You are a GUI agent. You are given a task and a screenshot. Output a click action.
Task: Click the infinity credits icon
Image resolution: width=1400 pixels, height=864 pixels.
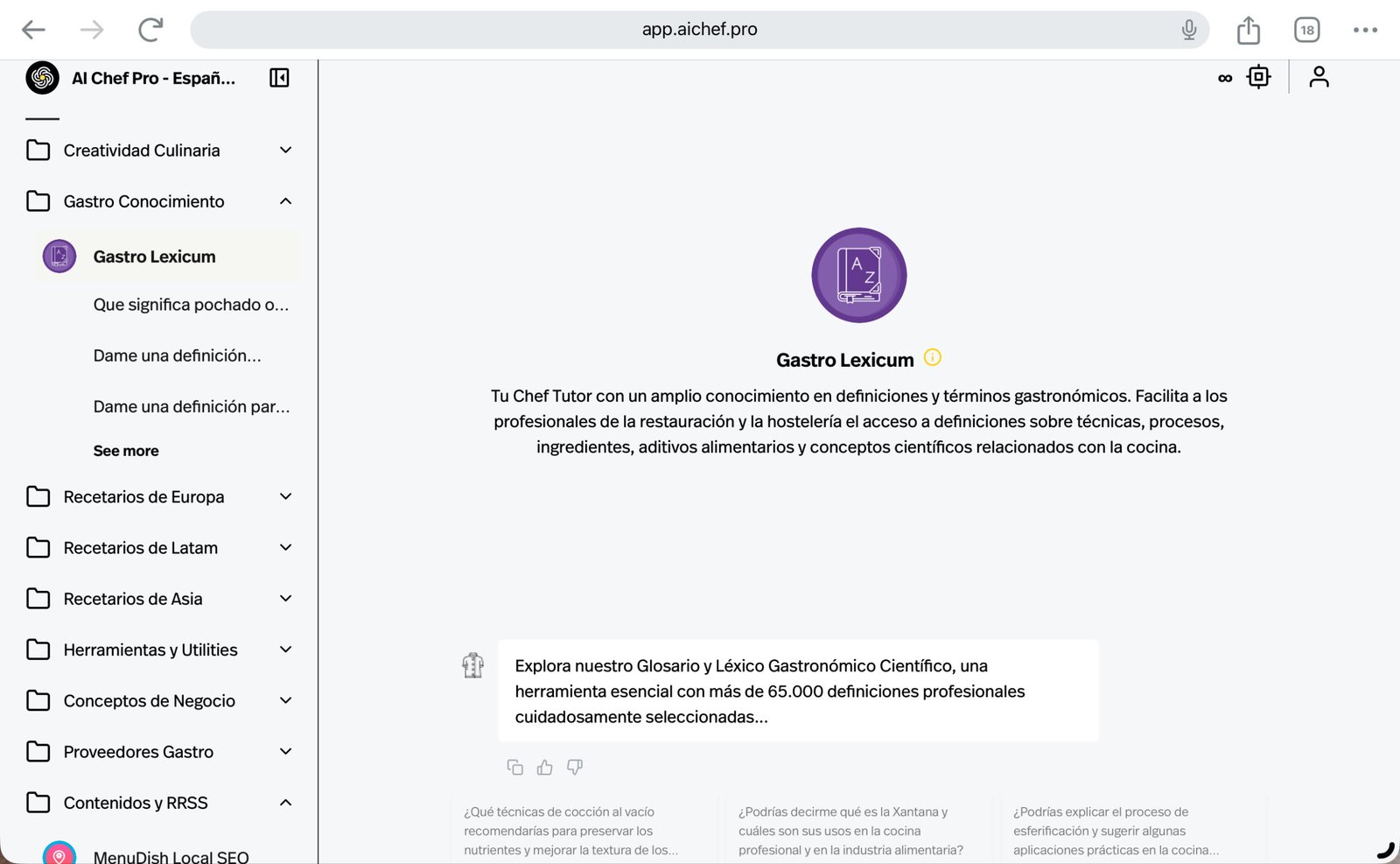click(1225, 78)
